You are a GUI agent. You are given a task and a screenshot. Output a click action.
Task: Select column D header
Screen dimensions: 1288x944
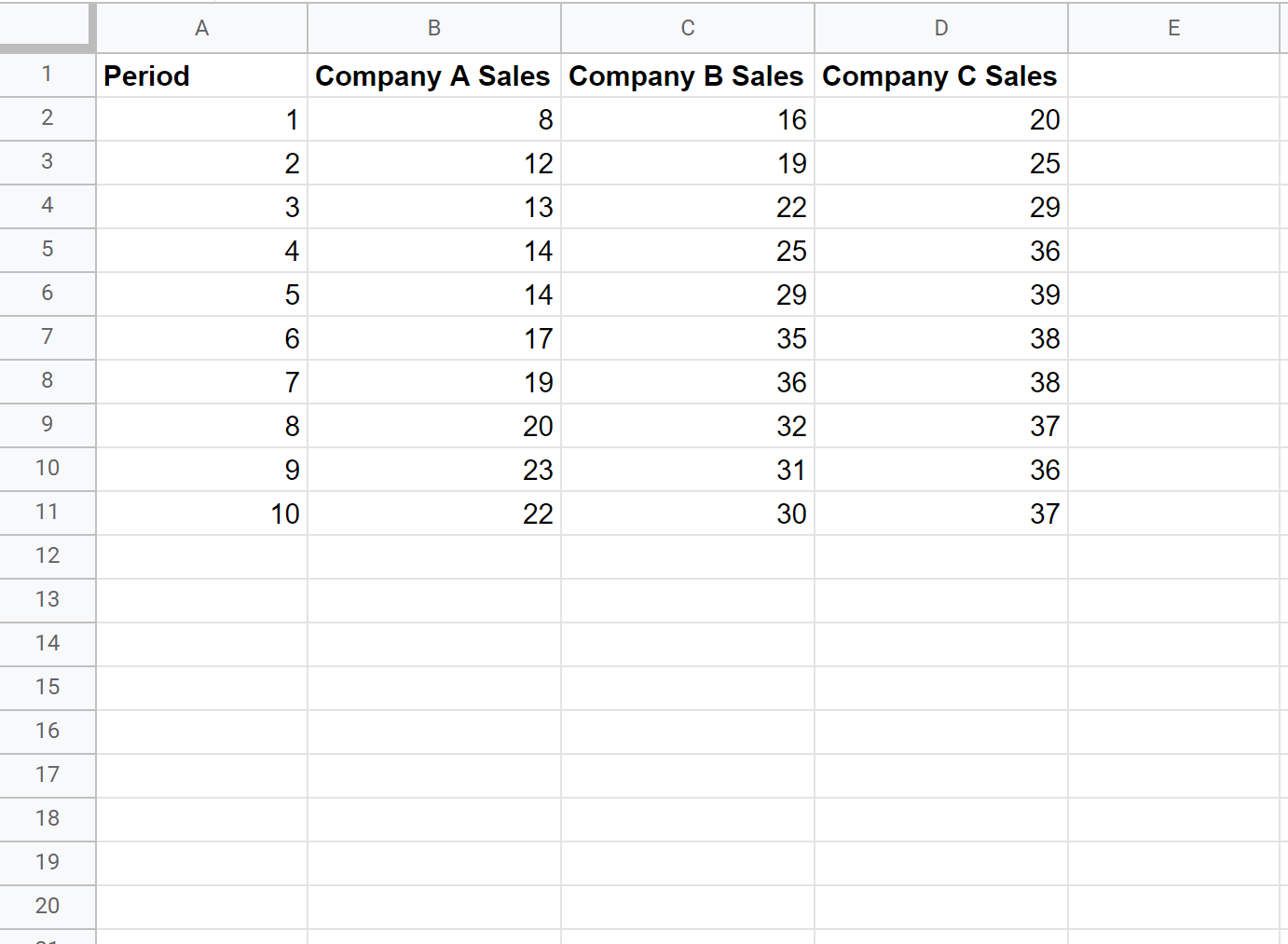pos(941,28)
